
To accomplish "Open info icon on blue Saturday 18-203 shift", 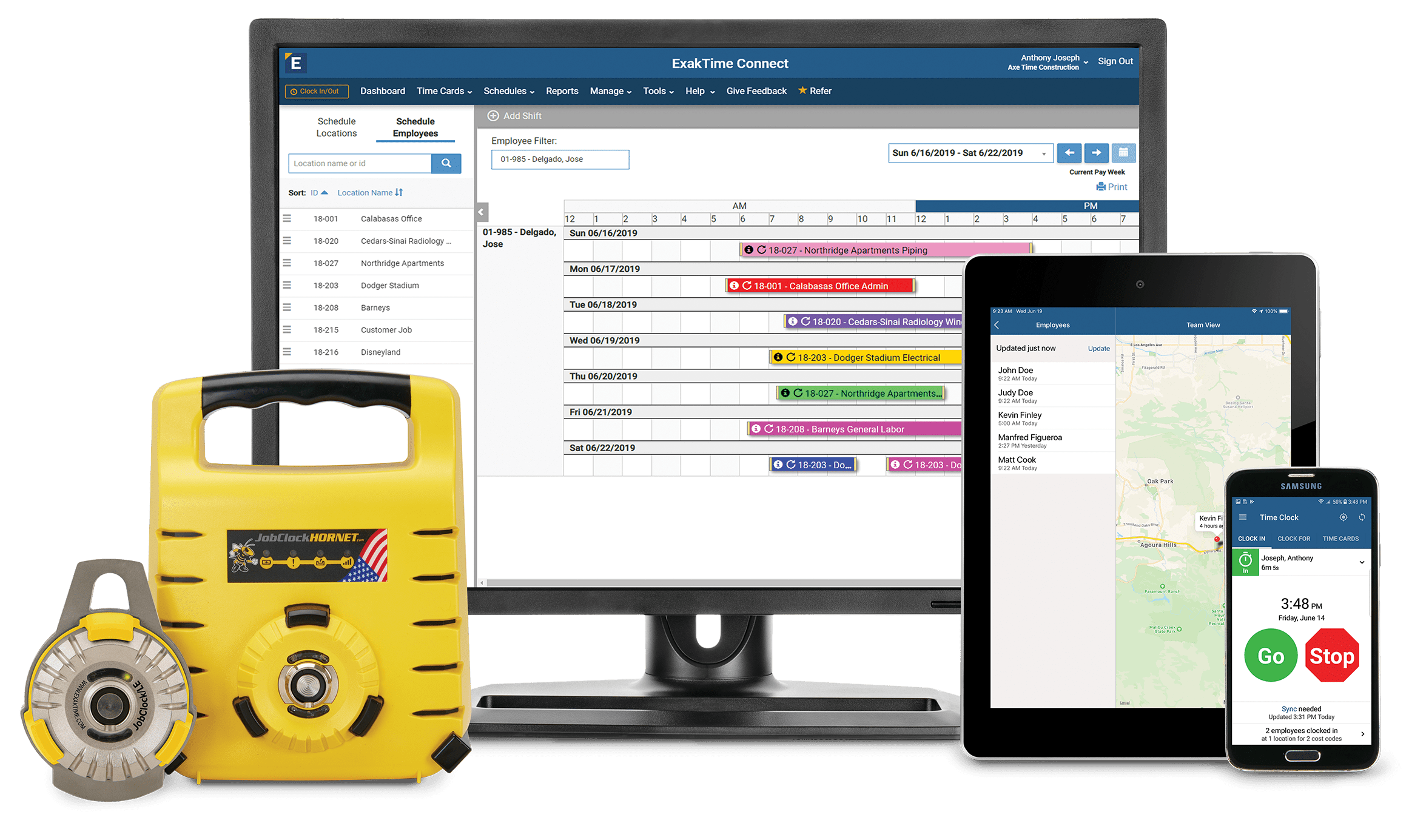I will 778,465.
